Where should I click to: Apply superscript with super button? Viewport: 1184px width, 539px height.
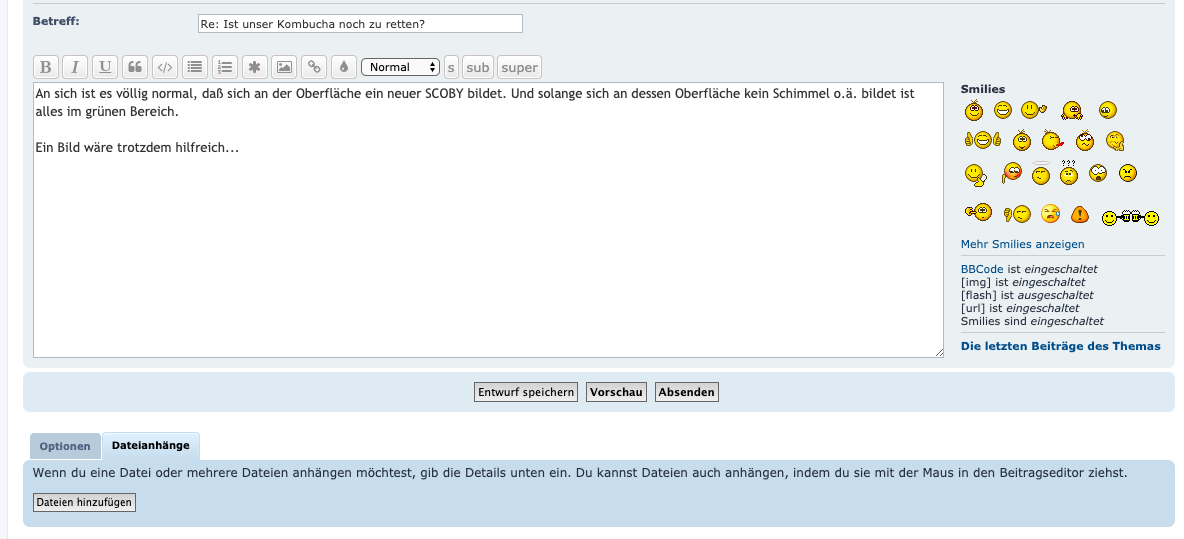(x=519, y=67)
